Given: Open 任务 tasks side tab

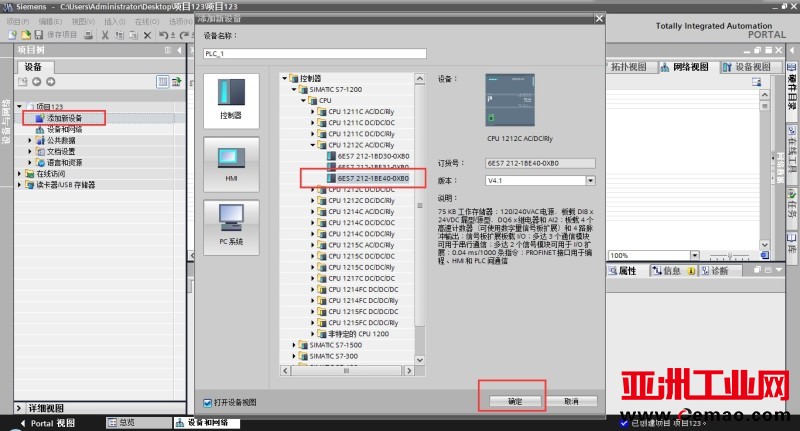Looking at the screenshot, I should point(792,204).
